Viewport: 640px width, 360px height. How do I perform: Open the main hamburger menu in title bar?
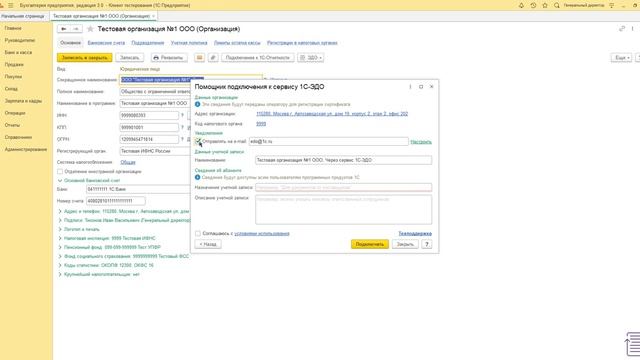11,5
